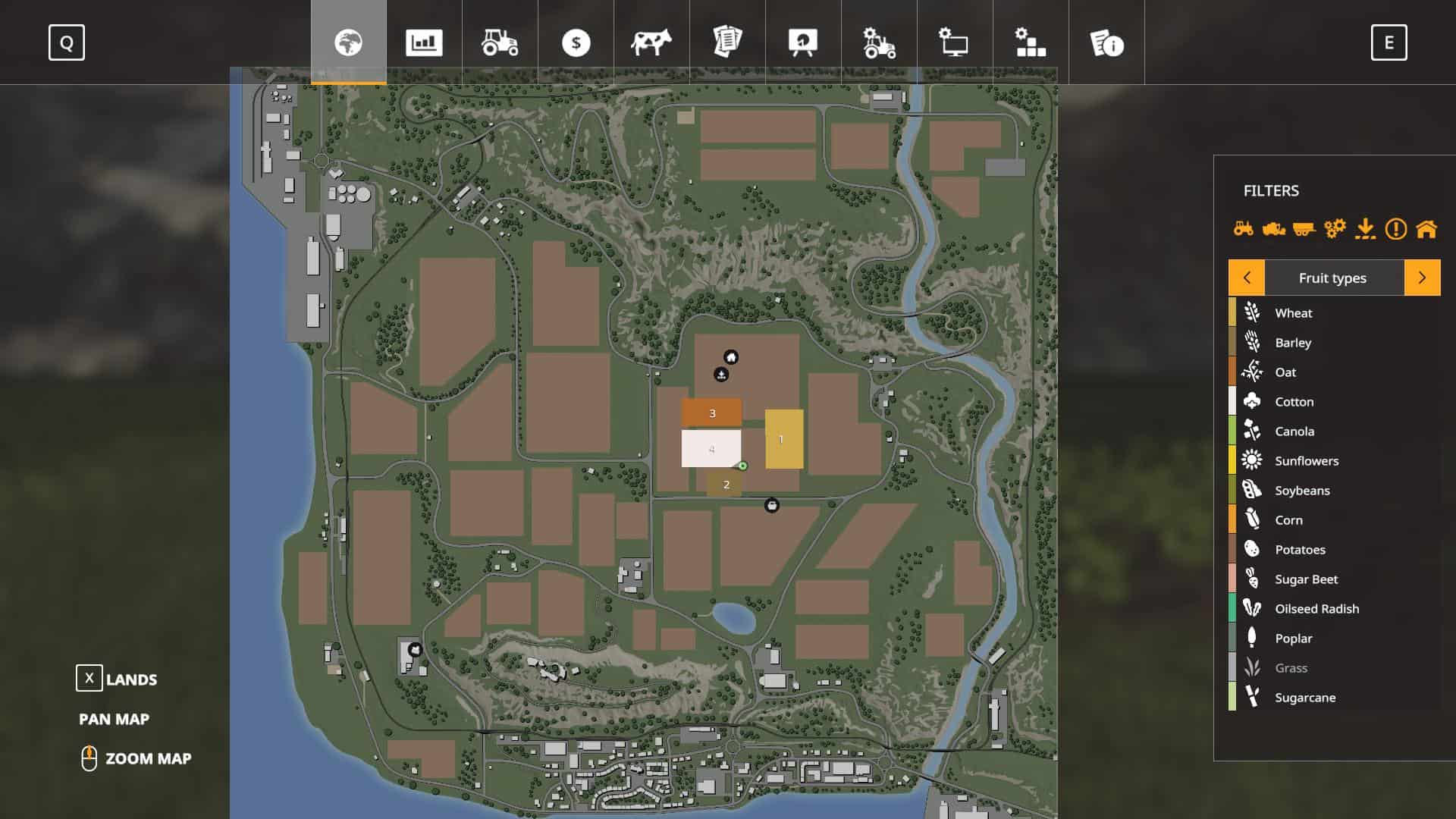The height and width of the screenshot is (819, 1456).
Task: Select white field 4 on the map
Action: (x=711, y=449)
